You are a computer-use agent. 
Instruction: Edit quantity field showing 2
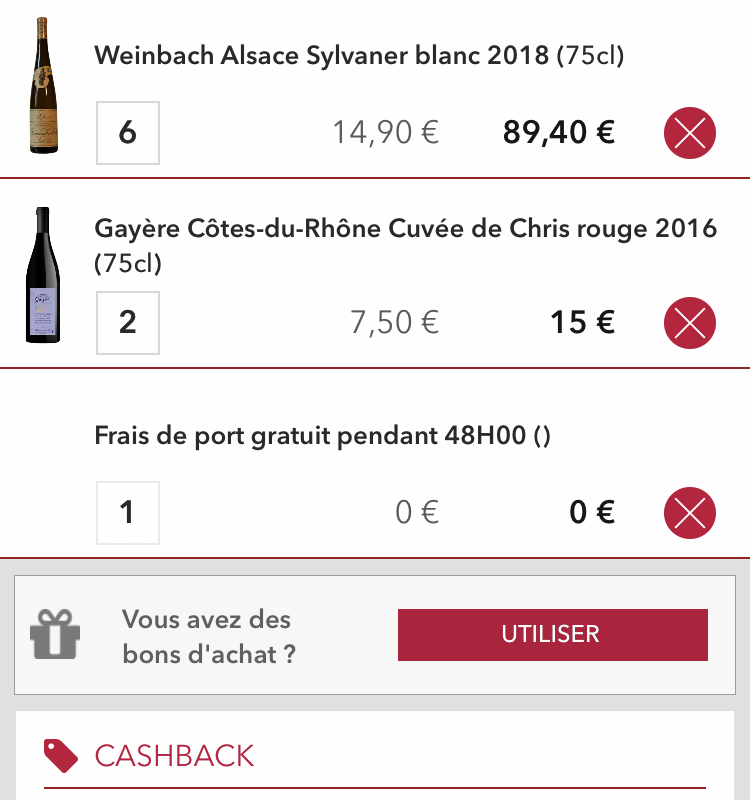click(x=128, y=322)
